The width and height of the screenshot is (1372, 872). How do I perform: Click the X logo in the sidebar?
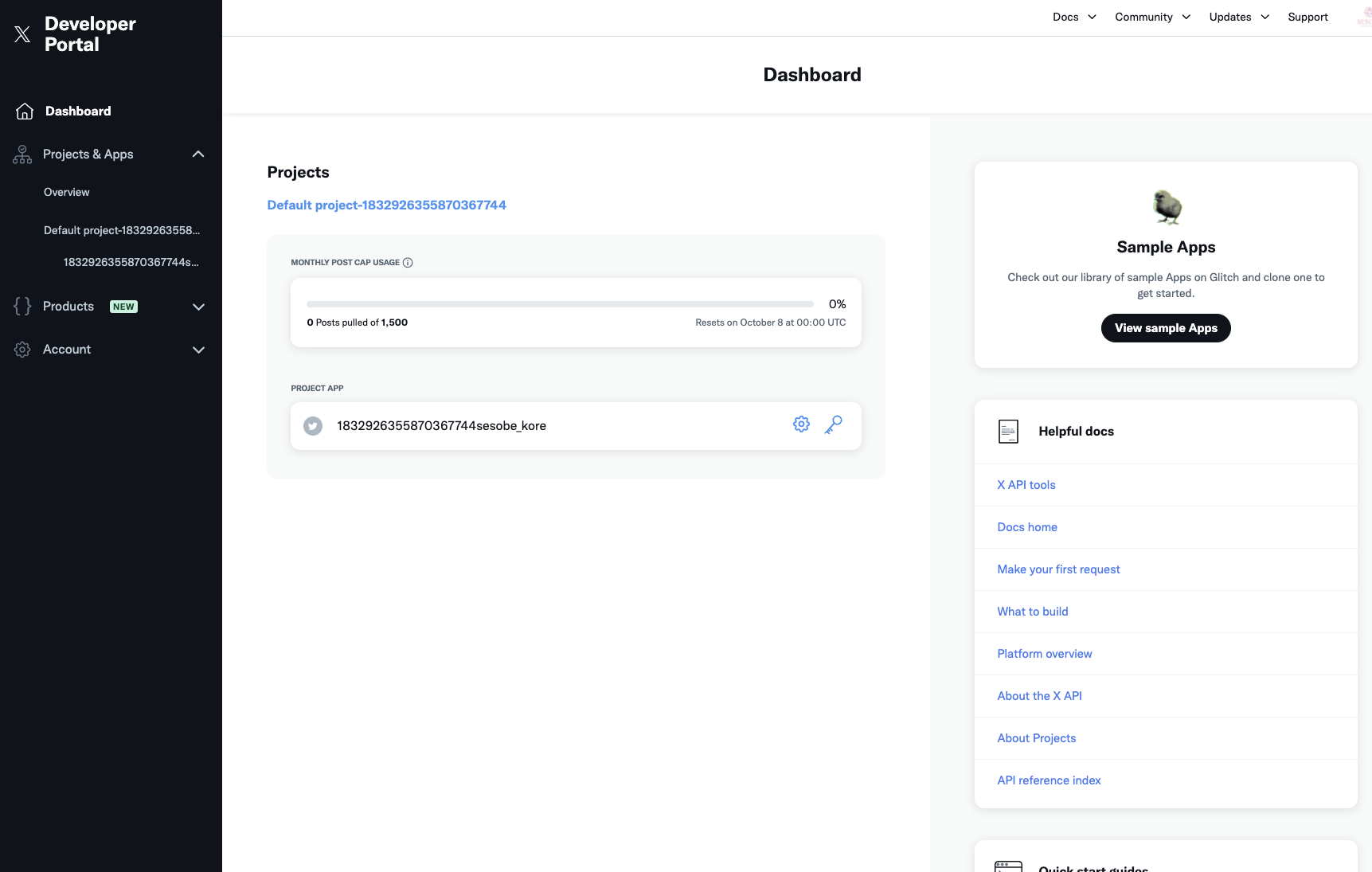point(22,34)
